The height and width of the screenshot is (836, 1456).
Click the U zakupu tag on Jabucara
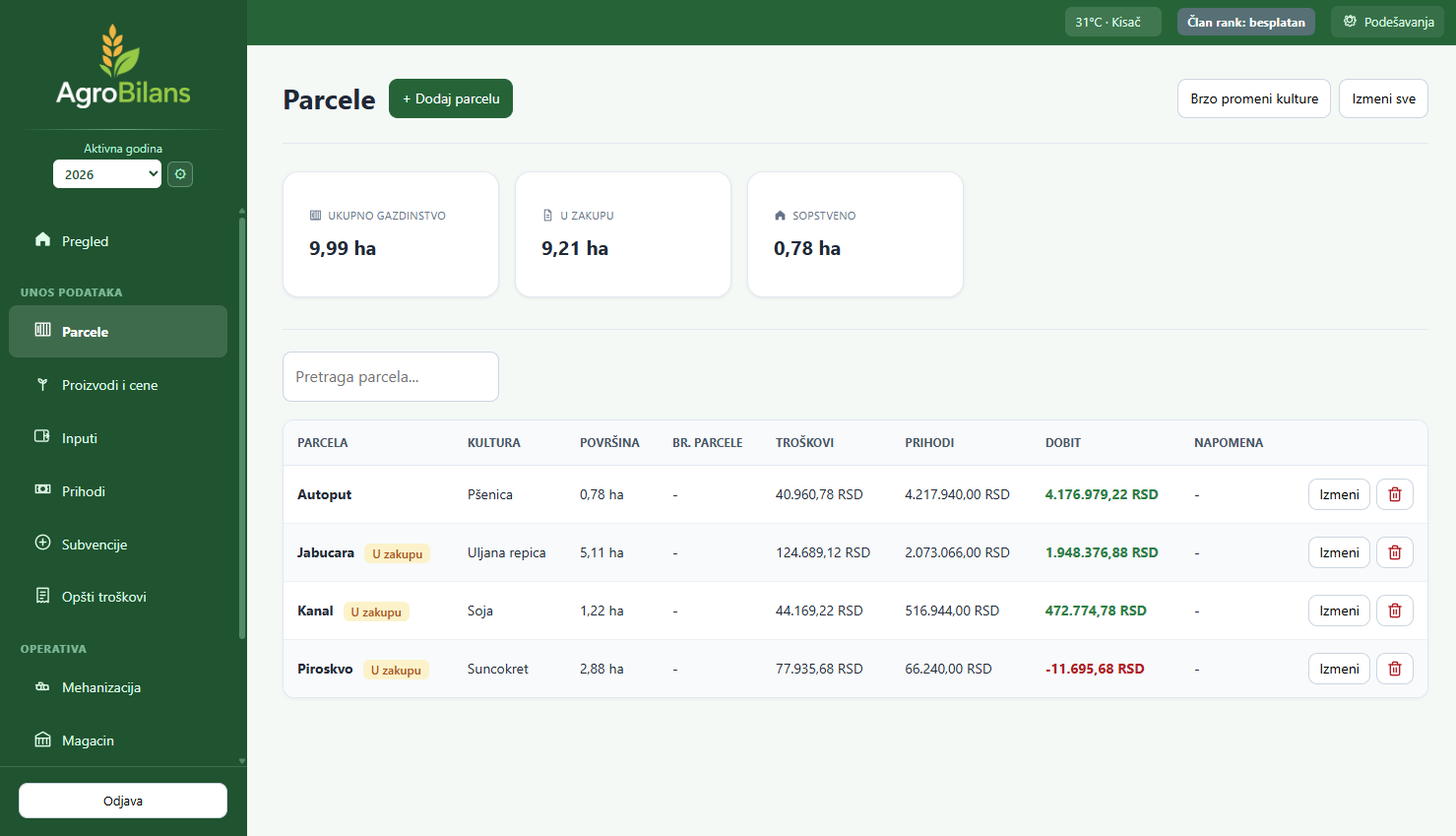tap(397, 553)
